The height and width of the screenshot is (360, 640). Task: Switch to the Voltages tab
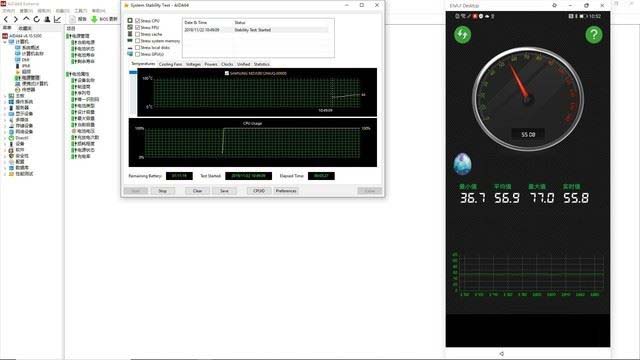coord(193,64)
